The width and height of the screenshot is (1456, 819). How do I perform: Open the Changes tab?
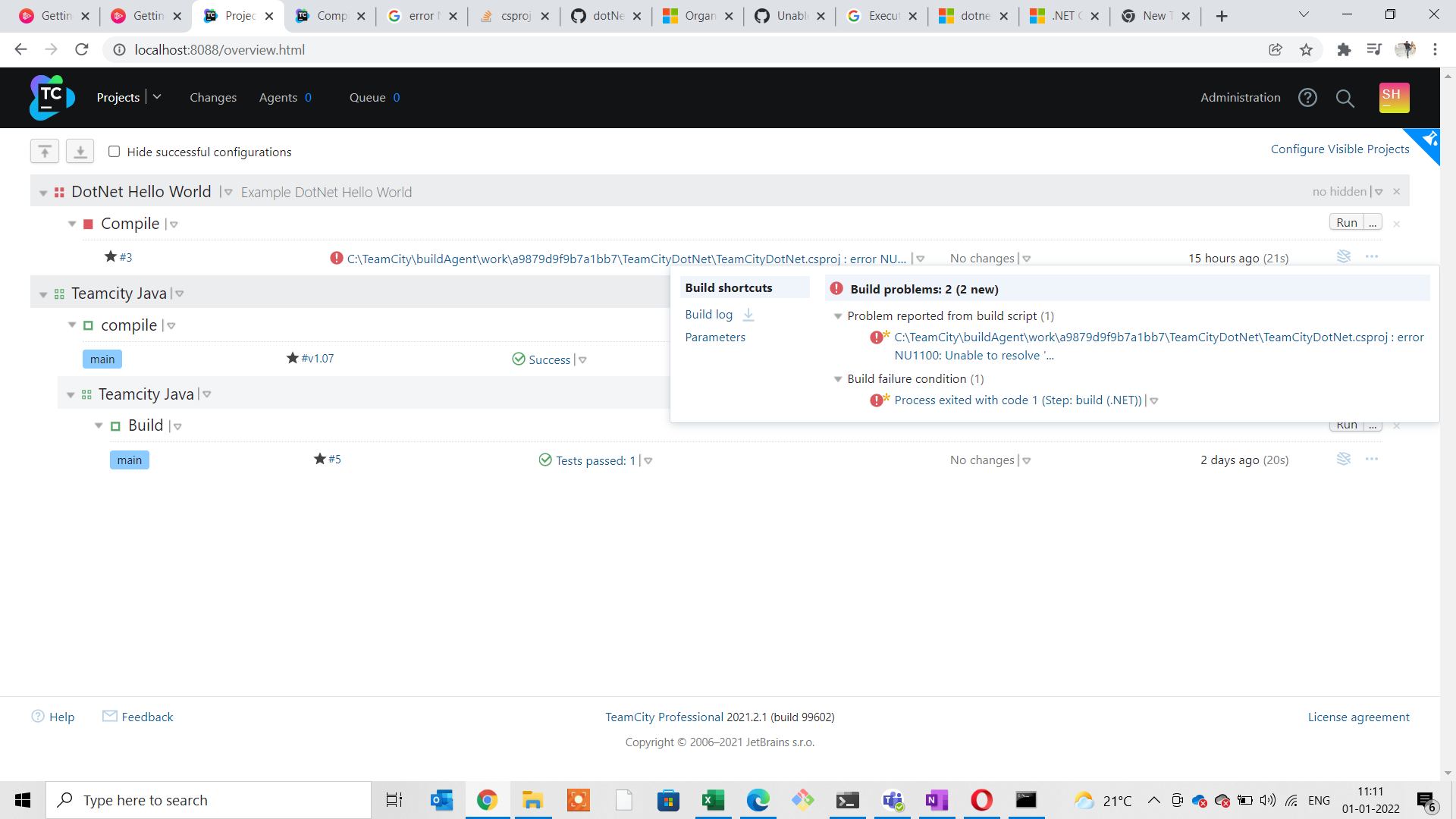(212, 97)
